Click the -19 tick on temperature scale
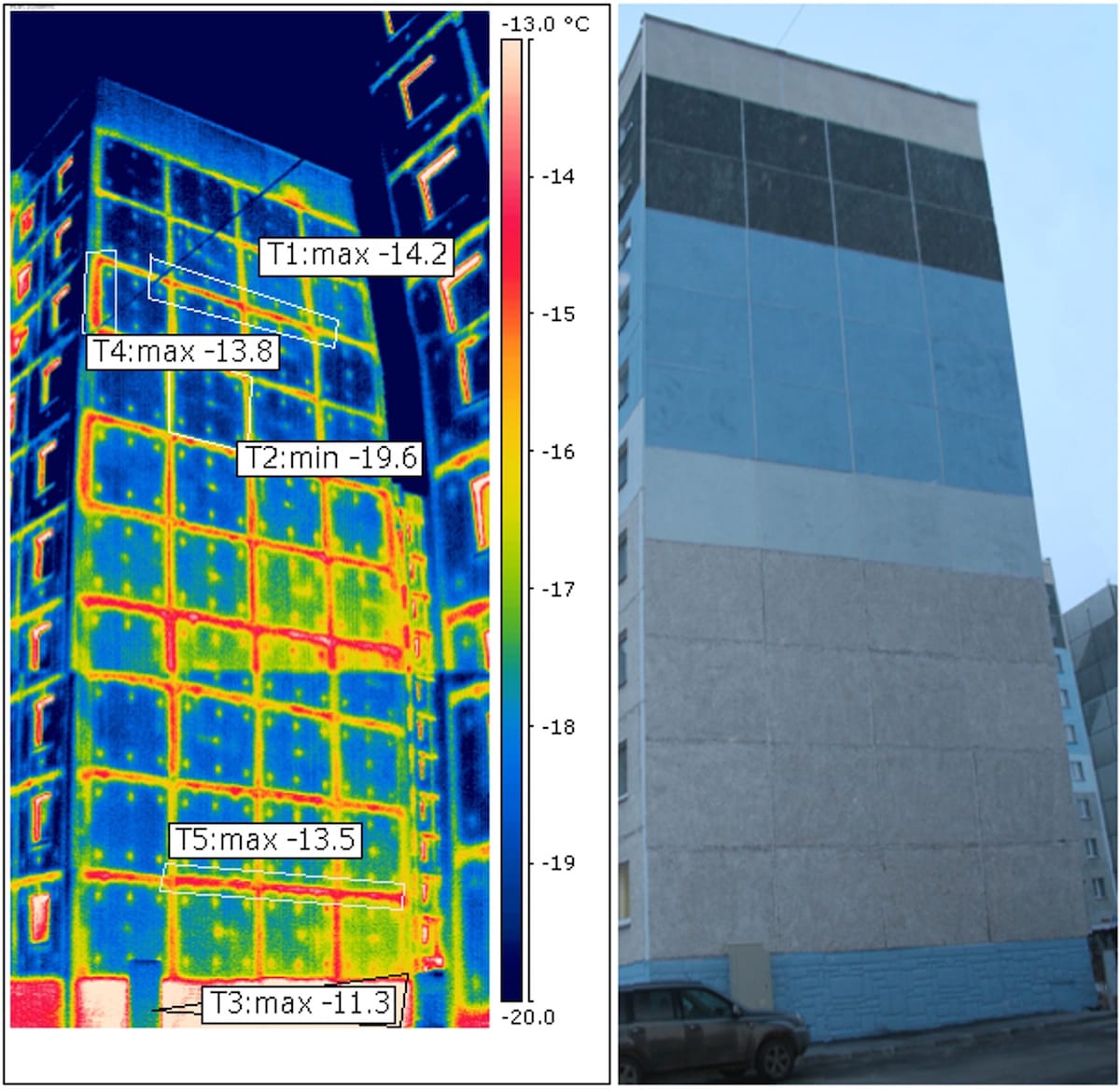 557,863
